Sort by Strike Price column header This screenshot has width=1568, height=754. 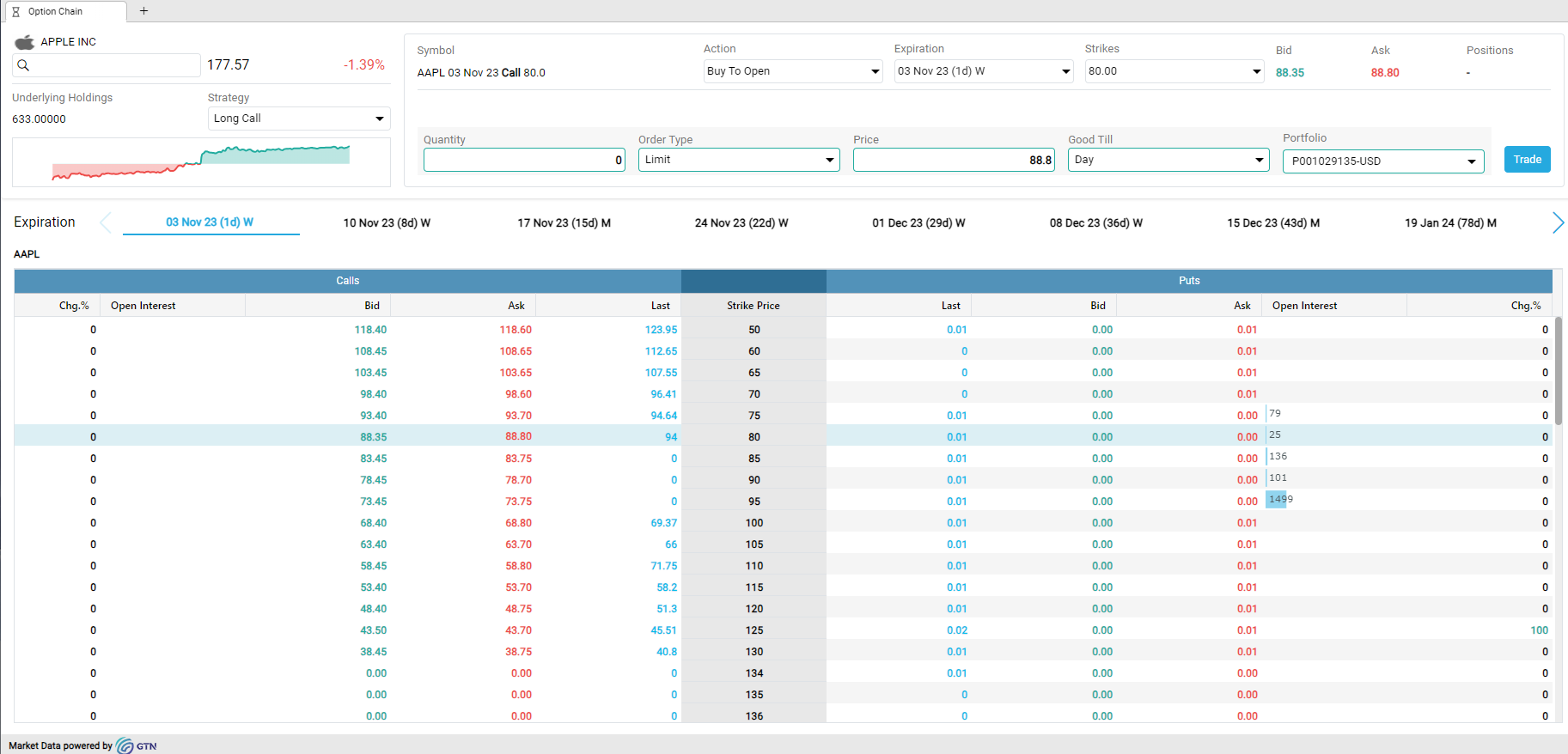click(x=753, y=306)
